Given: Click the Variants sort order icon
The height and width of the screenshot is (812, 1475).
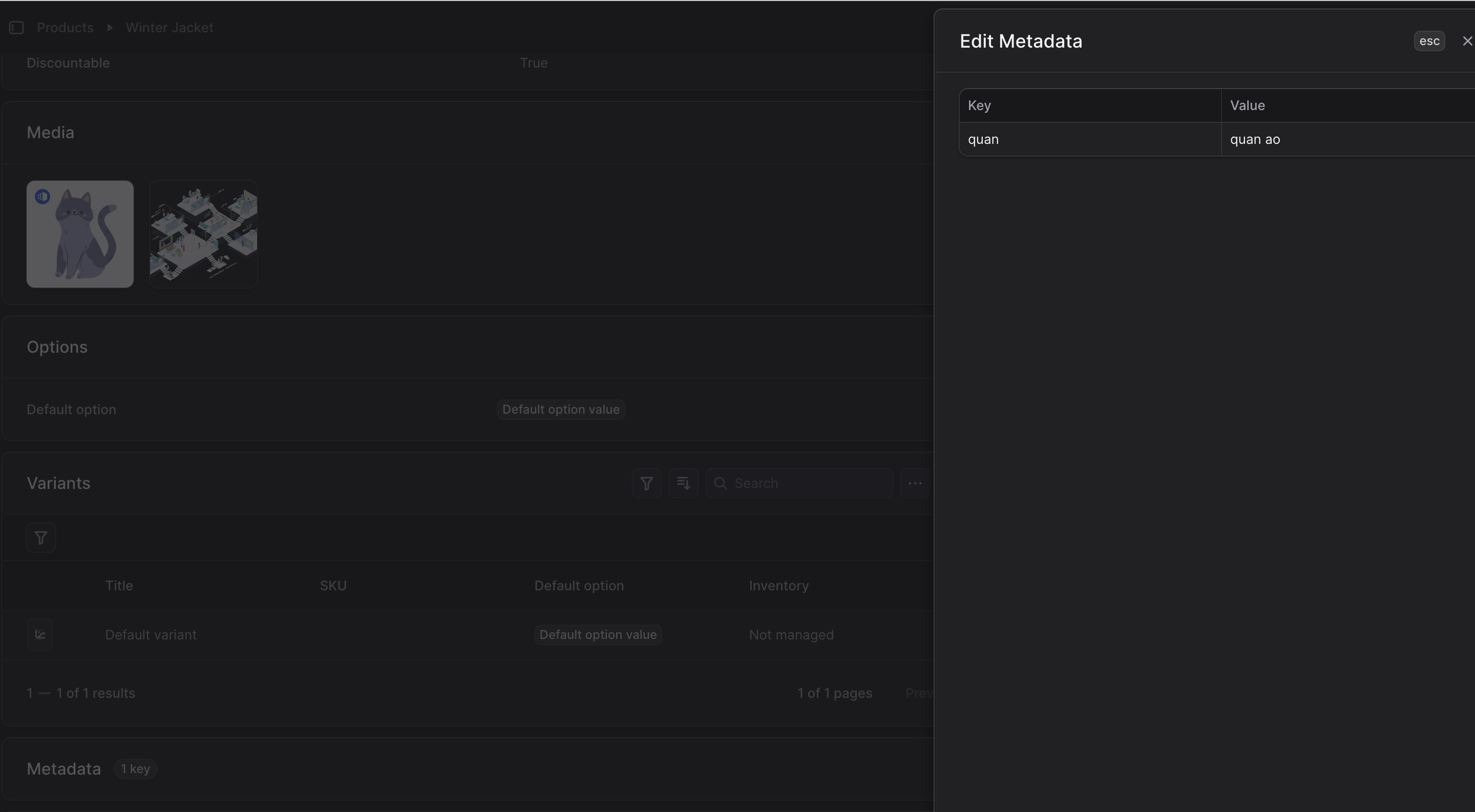Looking at the screenshot, I should [683, 483].
